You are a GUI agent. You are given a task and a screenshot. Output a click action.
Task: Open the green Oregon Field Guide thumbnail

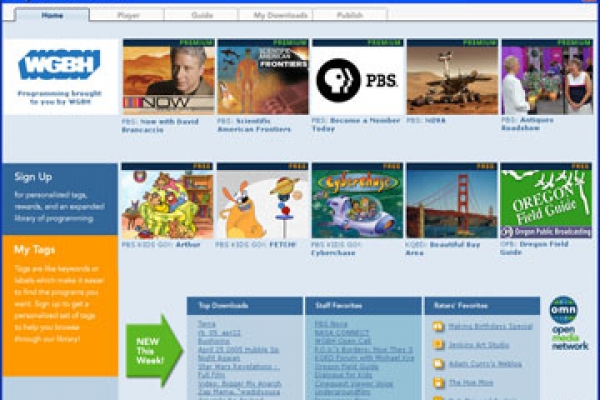tap(546, 200)
